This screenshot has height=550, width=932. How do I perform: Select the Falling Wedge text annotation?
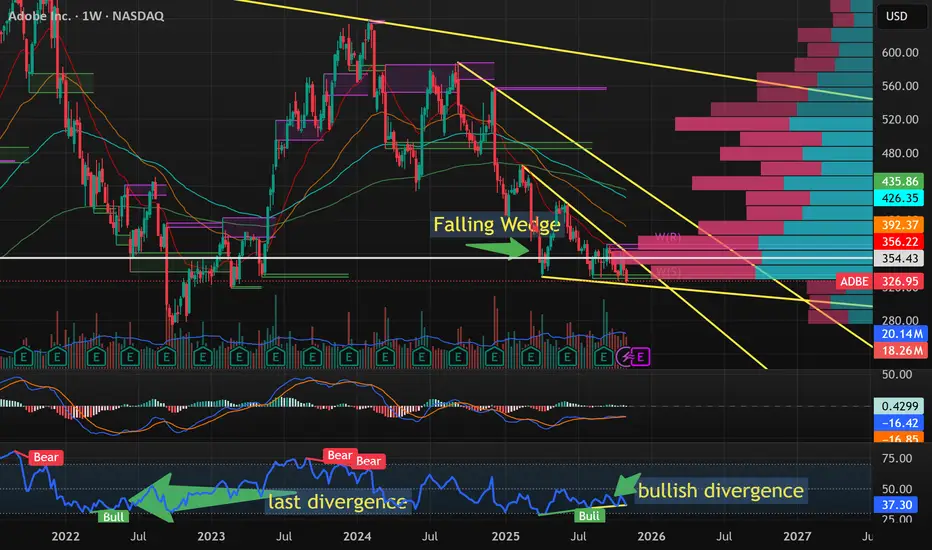496,225
